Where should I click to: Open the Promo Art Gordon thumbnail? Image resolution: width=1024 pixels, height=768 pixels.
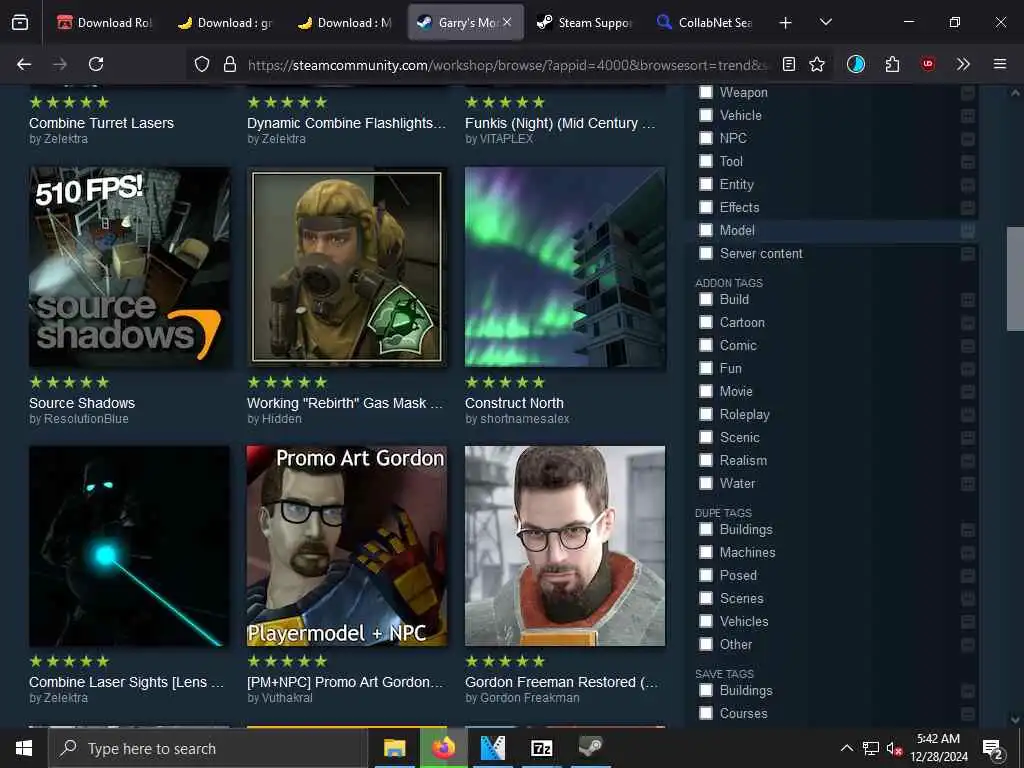point(347,546)
